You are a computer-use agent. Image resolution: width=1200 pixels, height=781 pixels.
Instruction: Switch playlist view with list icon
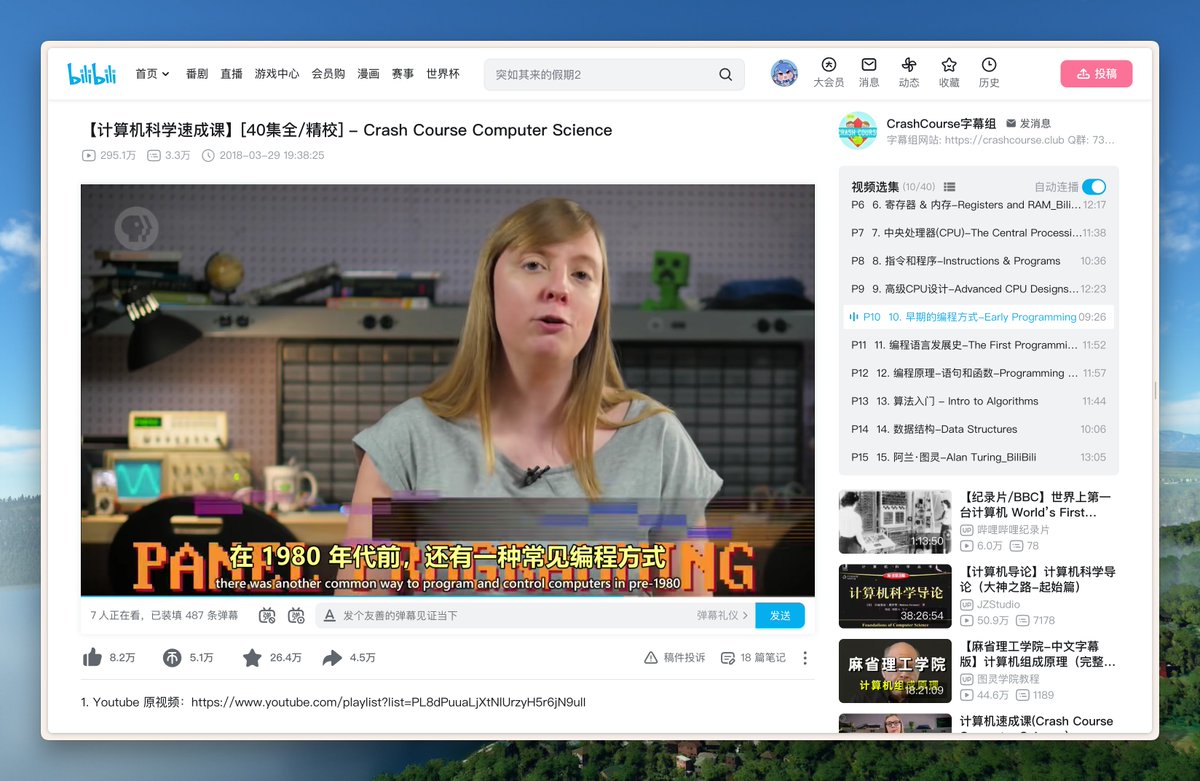tap(949, 187)
